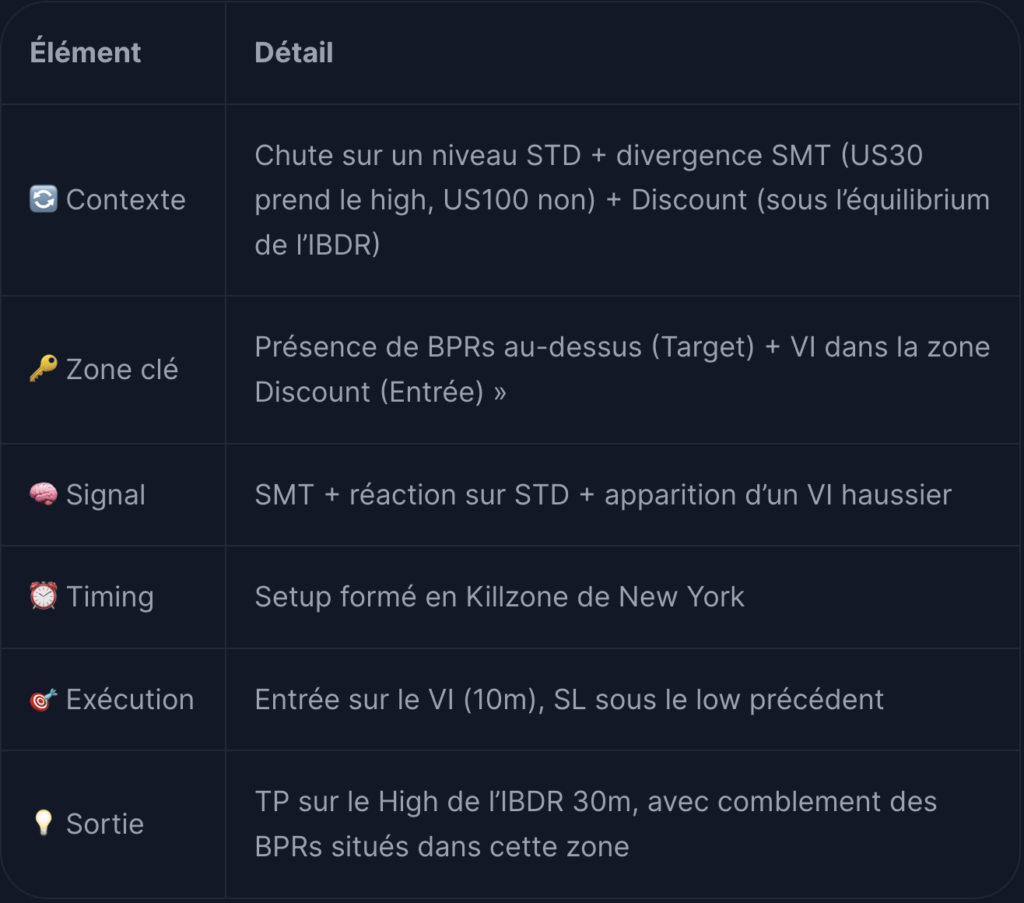Select the Sortie row label
1024x903 pixels.
[104, 824]
